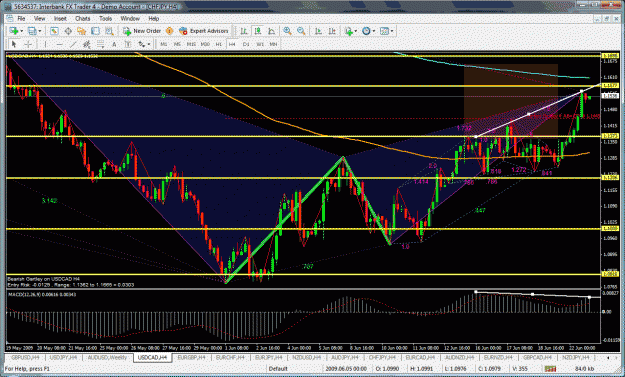Enable chart auto scroll icon
This screenshot has width=625, height=377.
318,31
